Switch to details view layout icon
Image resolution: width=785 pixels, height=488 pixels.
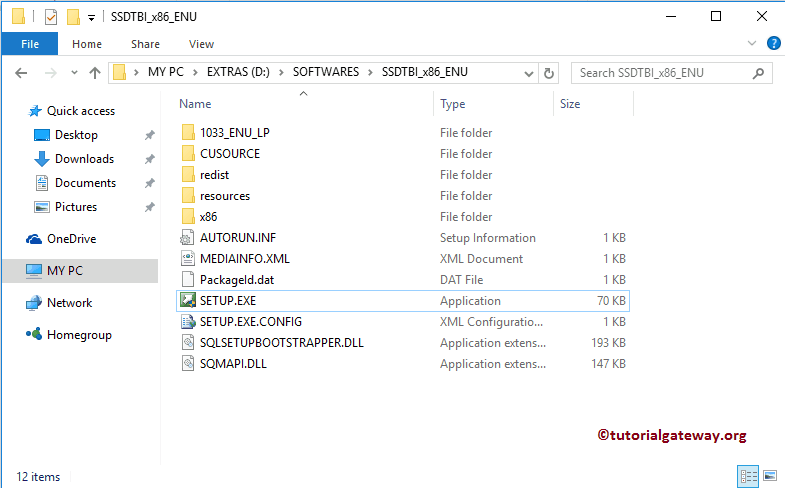click(x=748, y=475)
